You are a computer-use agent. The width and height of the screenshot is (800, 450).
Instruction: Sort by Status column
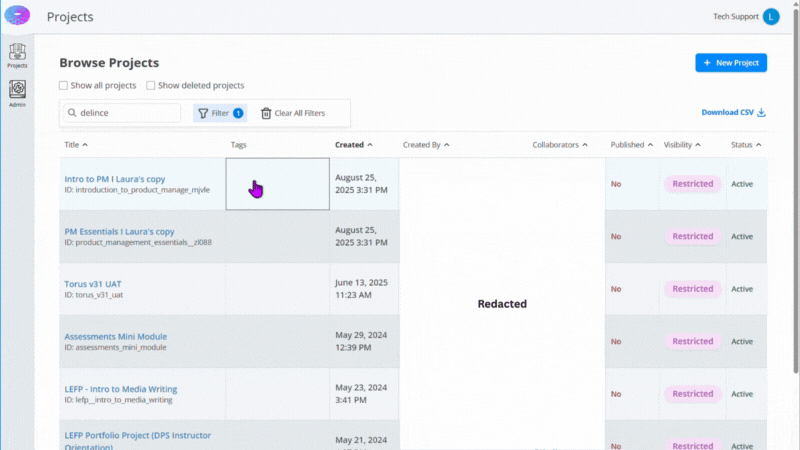point(746,145)
